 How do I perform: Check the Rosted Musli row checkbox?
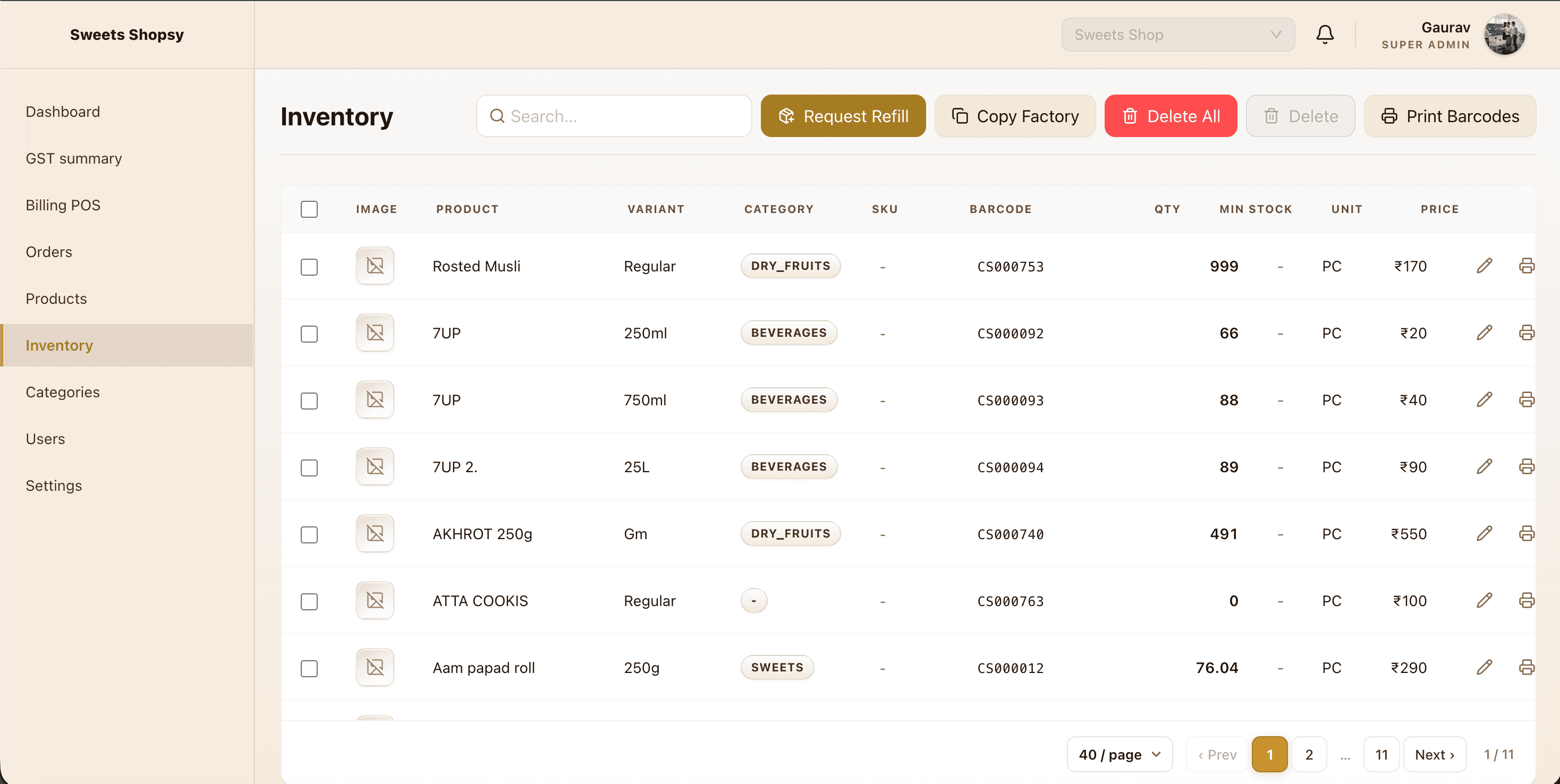[309, 267]
